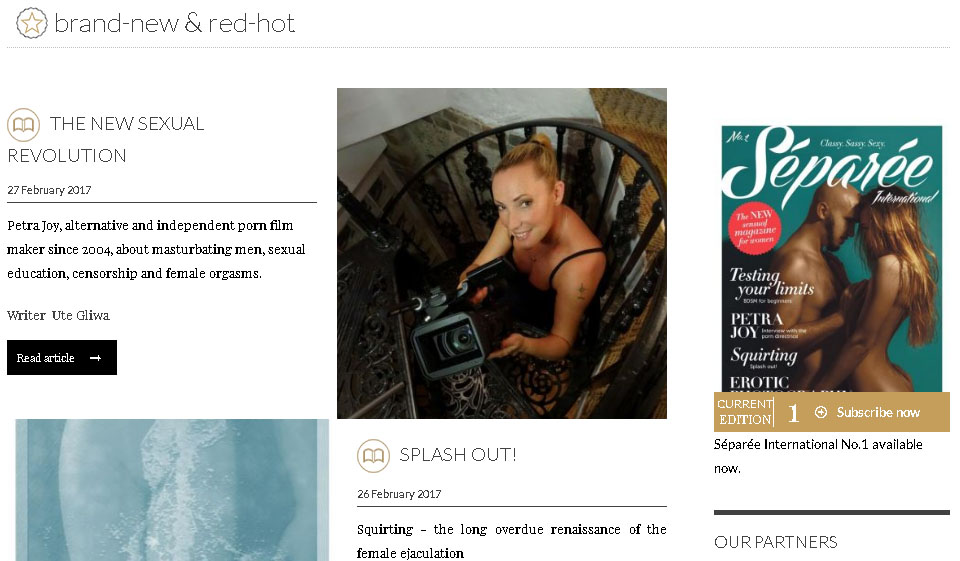Screen dimensions: 960x561
Task: Open the Splash Out! article title
Action: coord(458,454)
